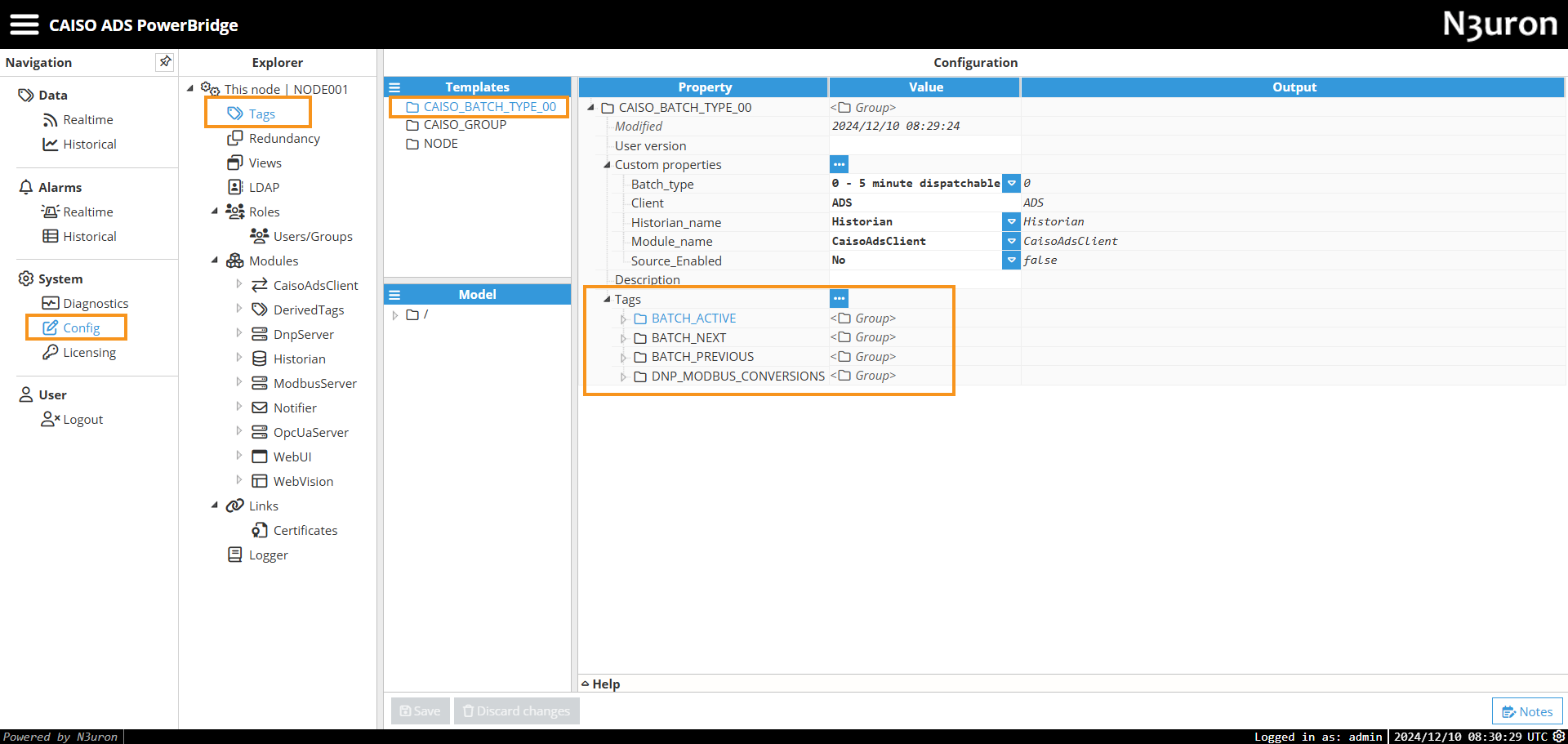Collapse the Roles node
This screenshot has height=744, width=1568.
coord(215,211)
